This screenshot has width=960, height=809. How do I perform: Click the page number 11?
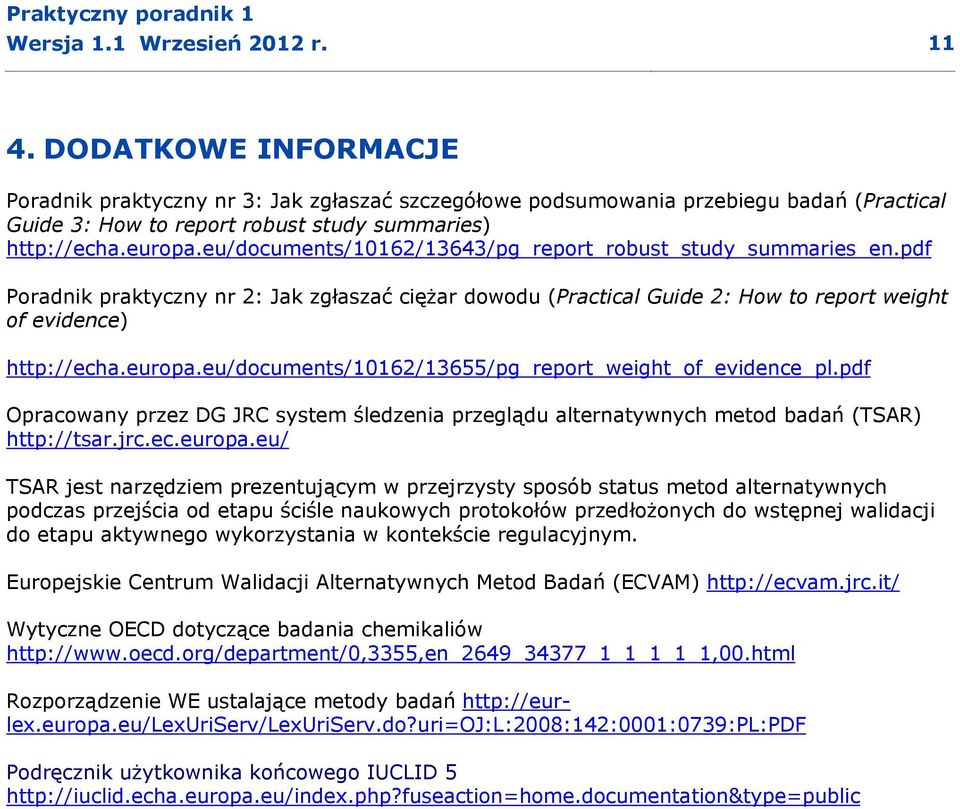(941, 43)
